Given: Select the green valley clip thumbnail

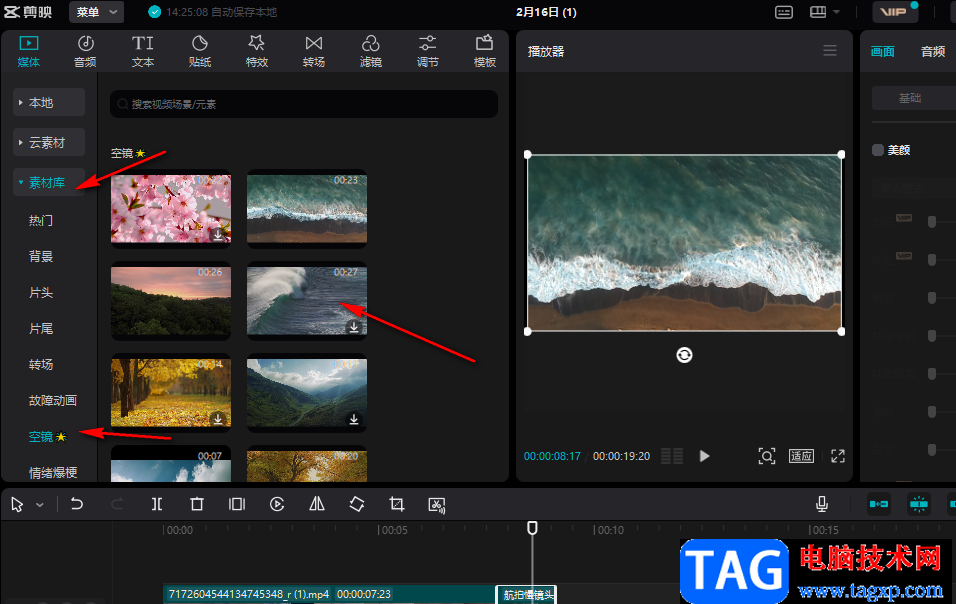Looking at the screenshot, I should click(x=307, y=393).
